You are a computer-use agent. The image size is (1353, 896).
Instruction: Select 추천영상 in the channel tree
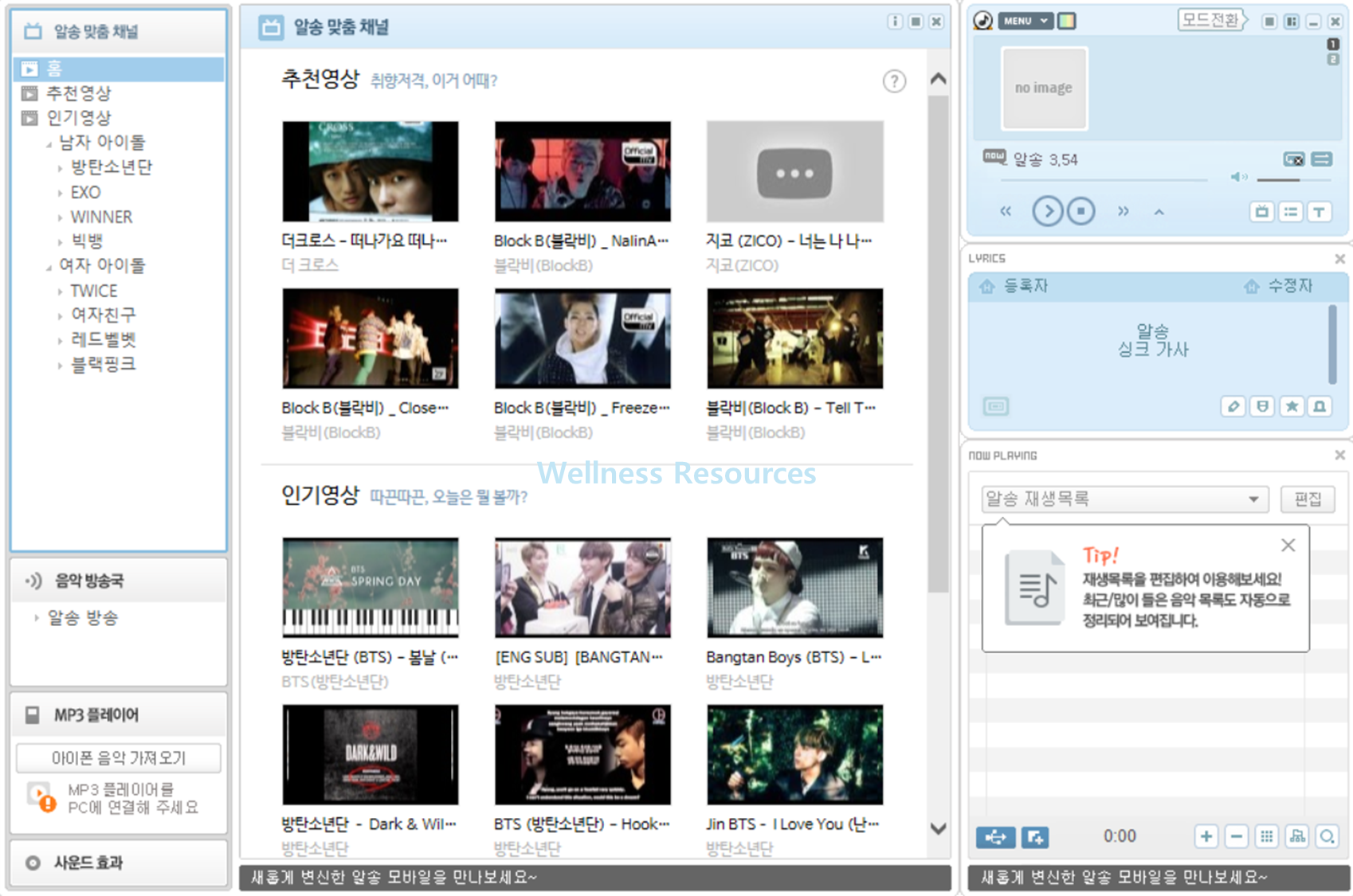(x=79, y=93)
